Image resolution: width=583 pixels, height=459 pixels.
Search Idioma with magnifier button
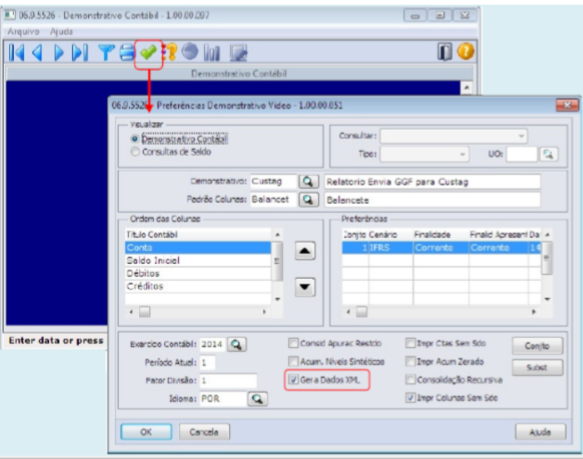click(257, 399)
